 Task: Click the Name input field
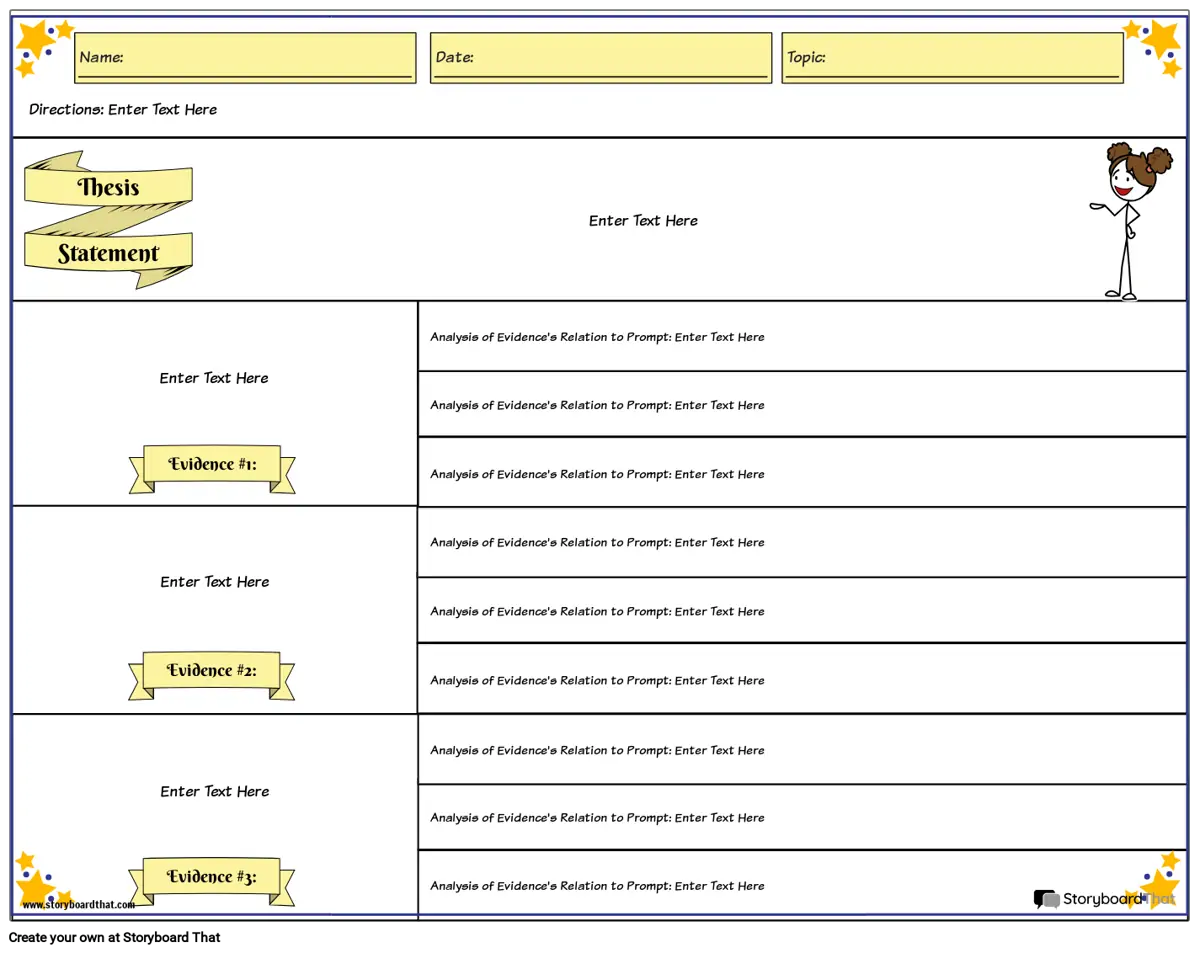(x=245, y=57)
